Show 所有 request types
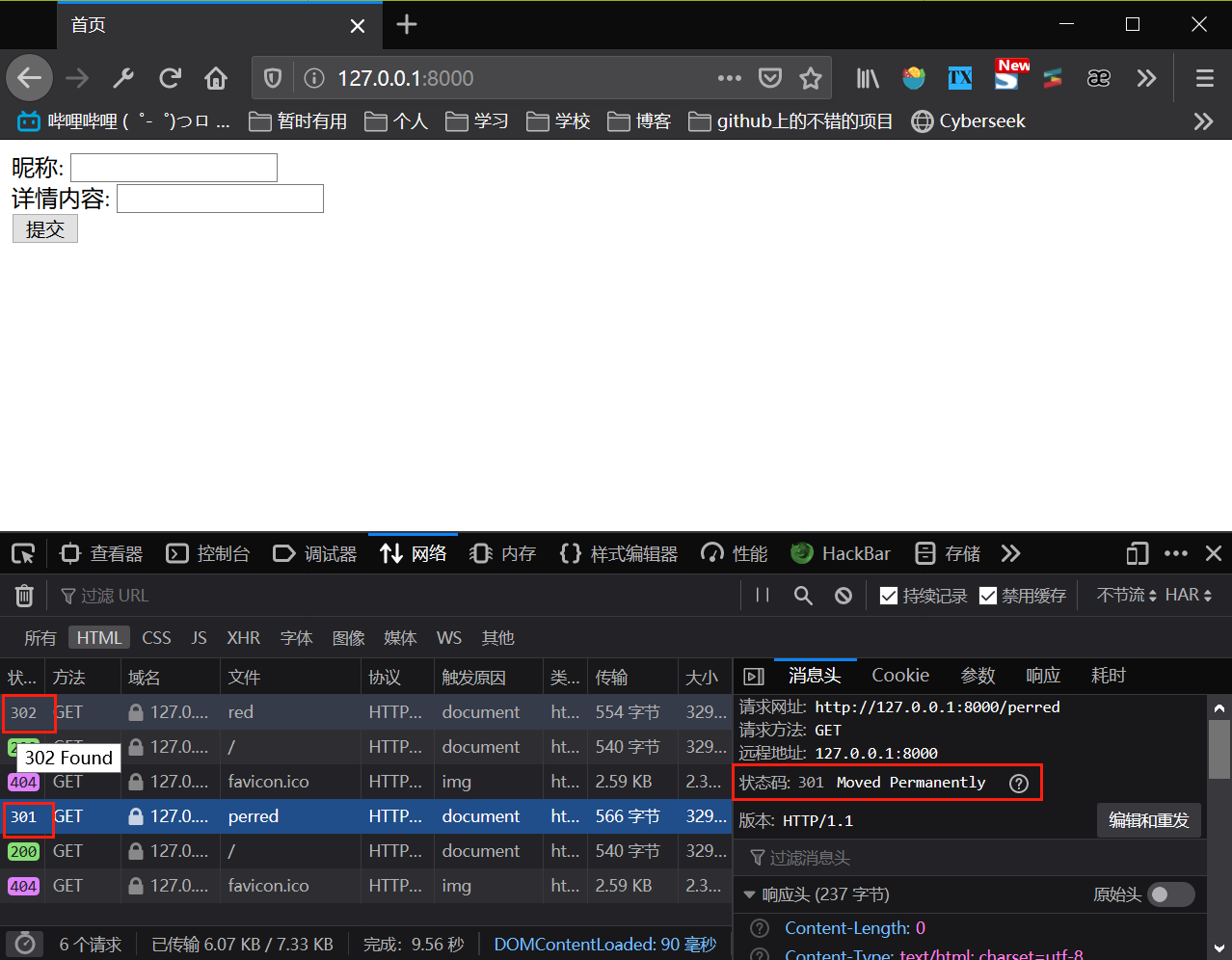Viewport: 1232px width, 960px height. [40, 638]
